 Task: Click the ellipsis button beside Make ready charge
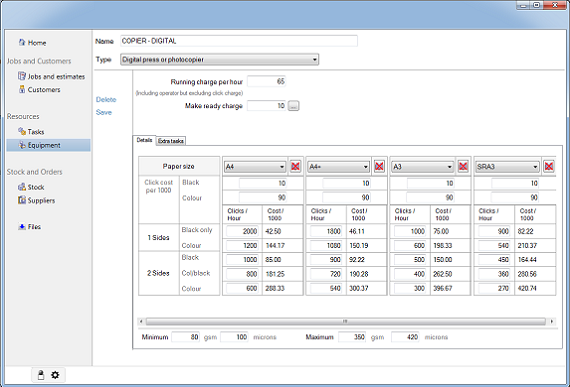(x=294, y=106)
